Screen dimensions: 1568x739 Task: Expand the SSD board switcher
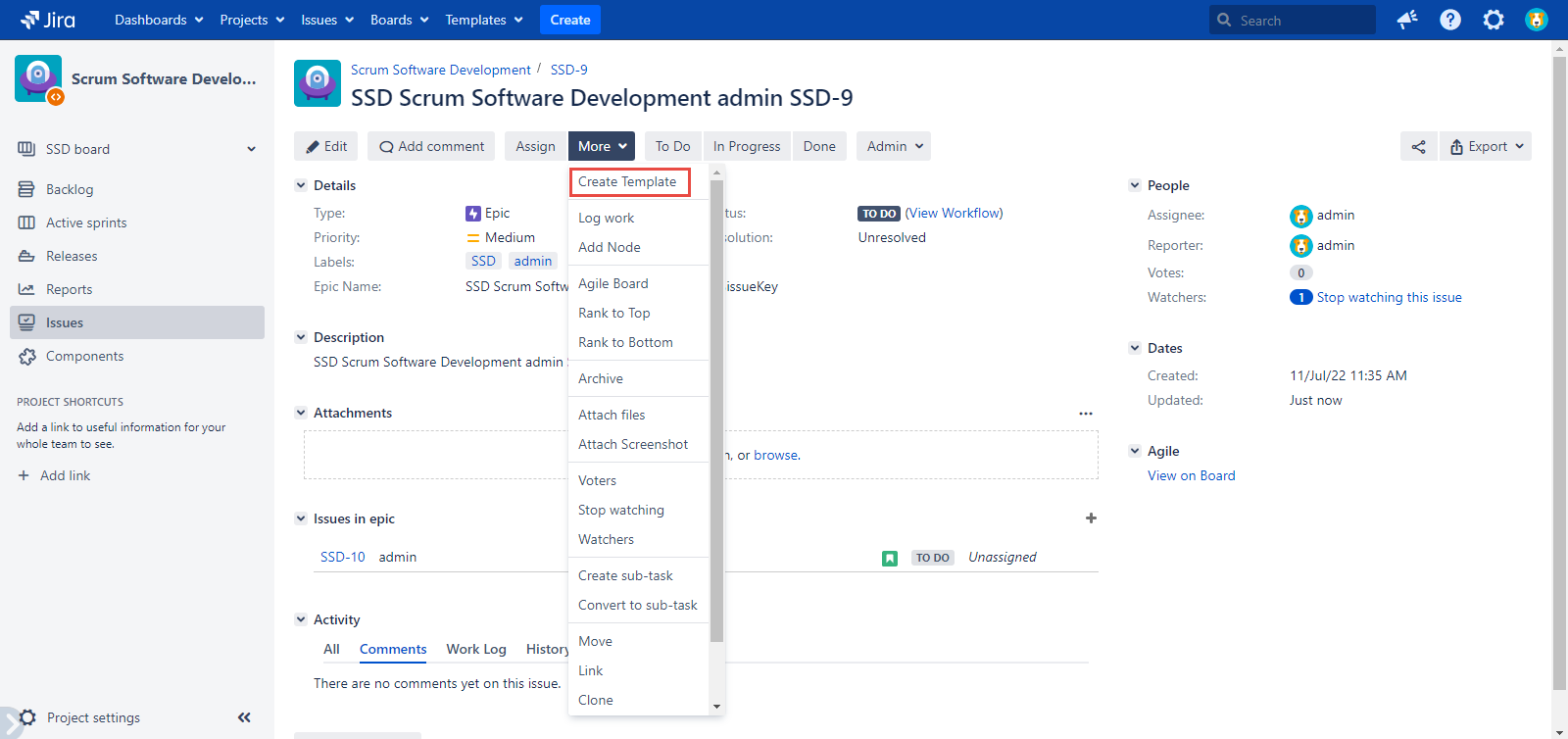click(x=251, y=149)
